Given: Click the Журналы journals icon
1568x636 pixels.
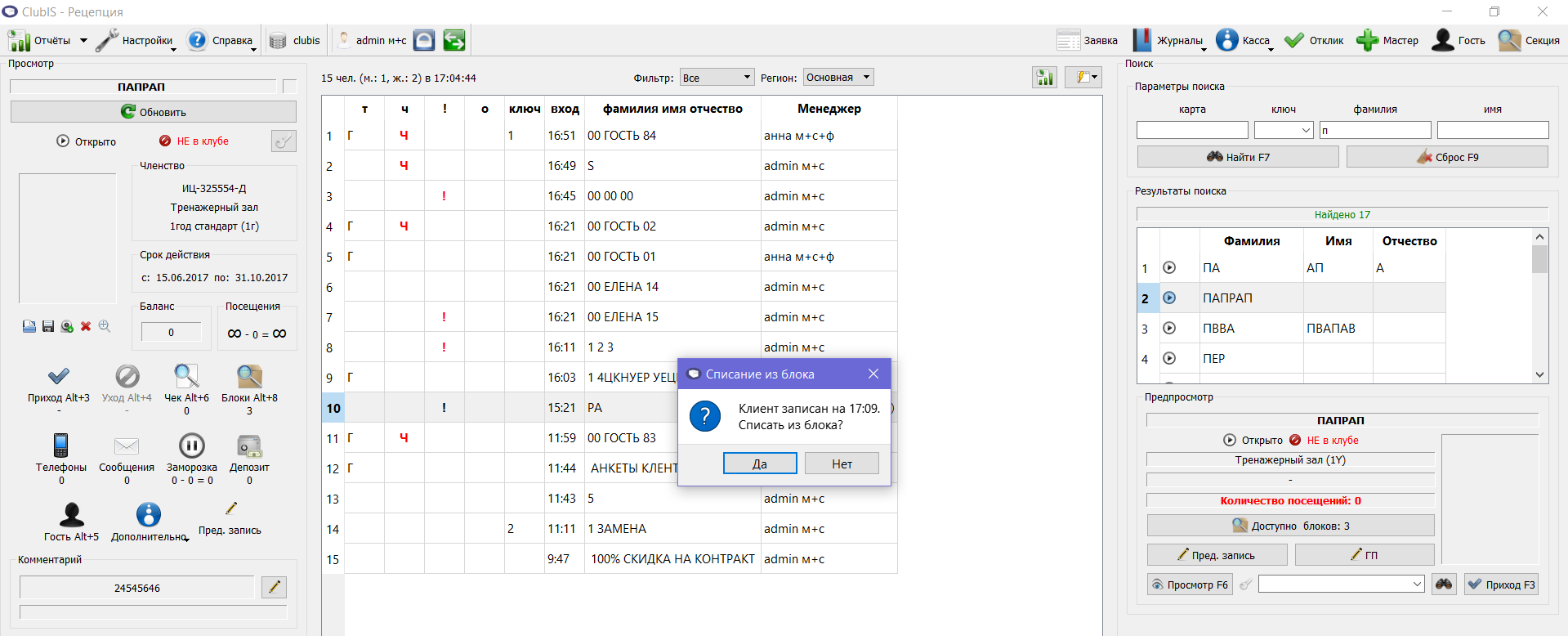Looking at the screenshot, I should pos(1141,40).
